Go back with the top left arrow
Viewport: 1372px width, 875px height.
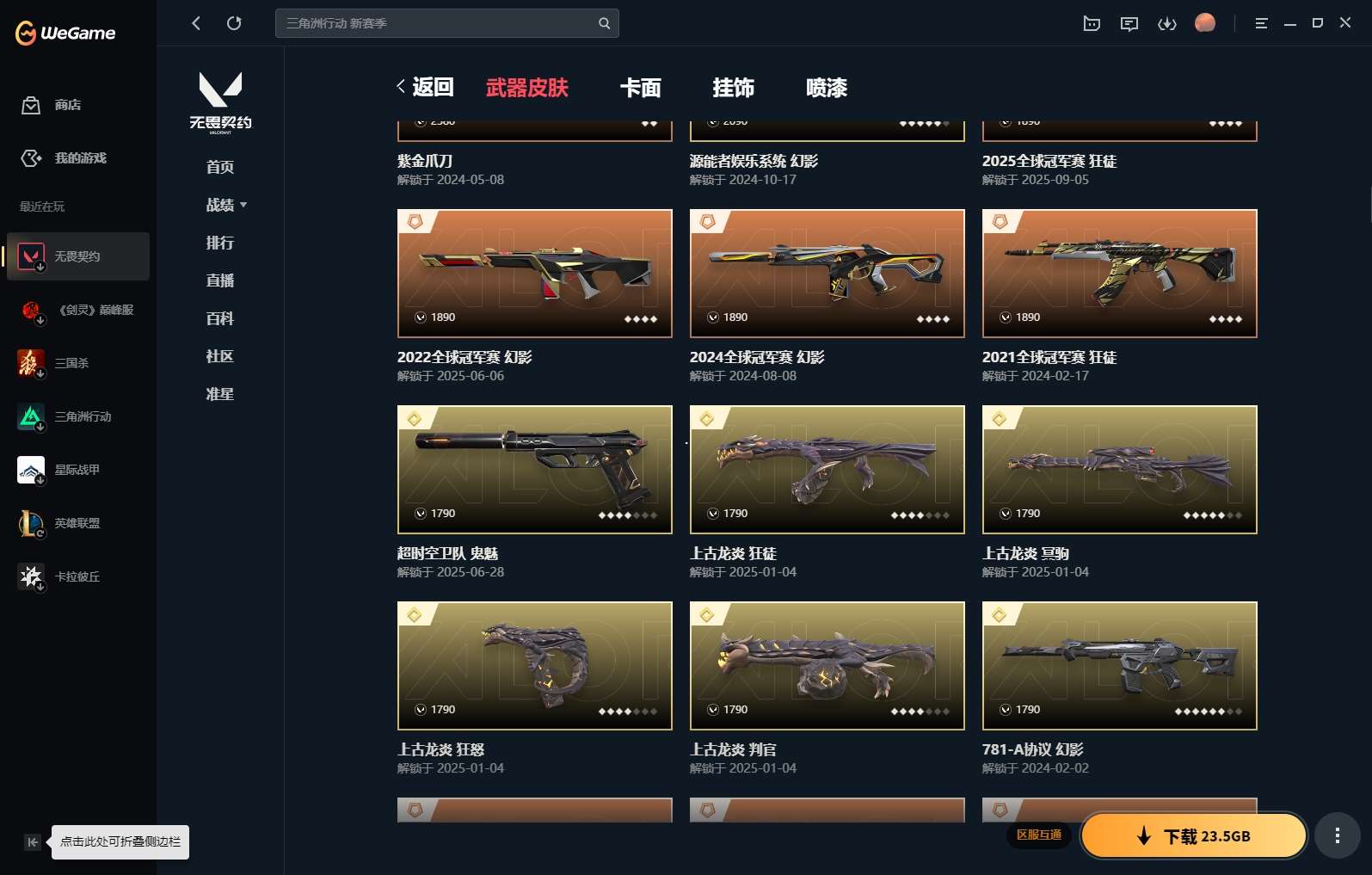pos(196,23)
